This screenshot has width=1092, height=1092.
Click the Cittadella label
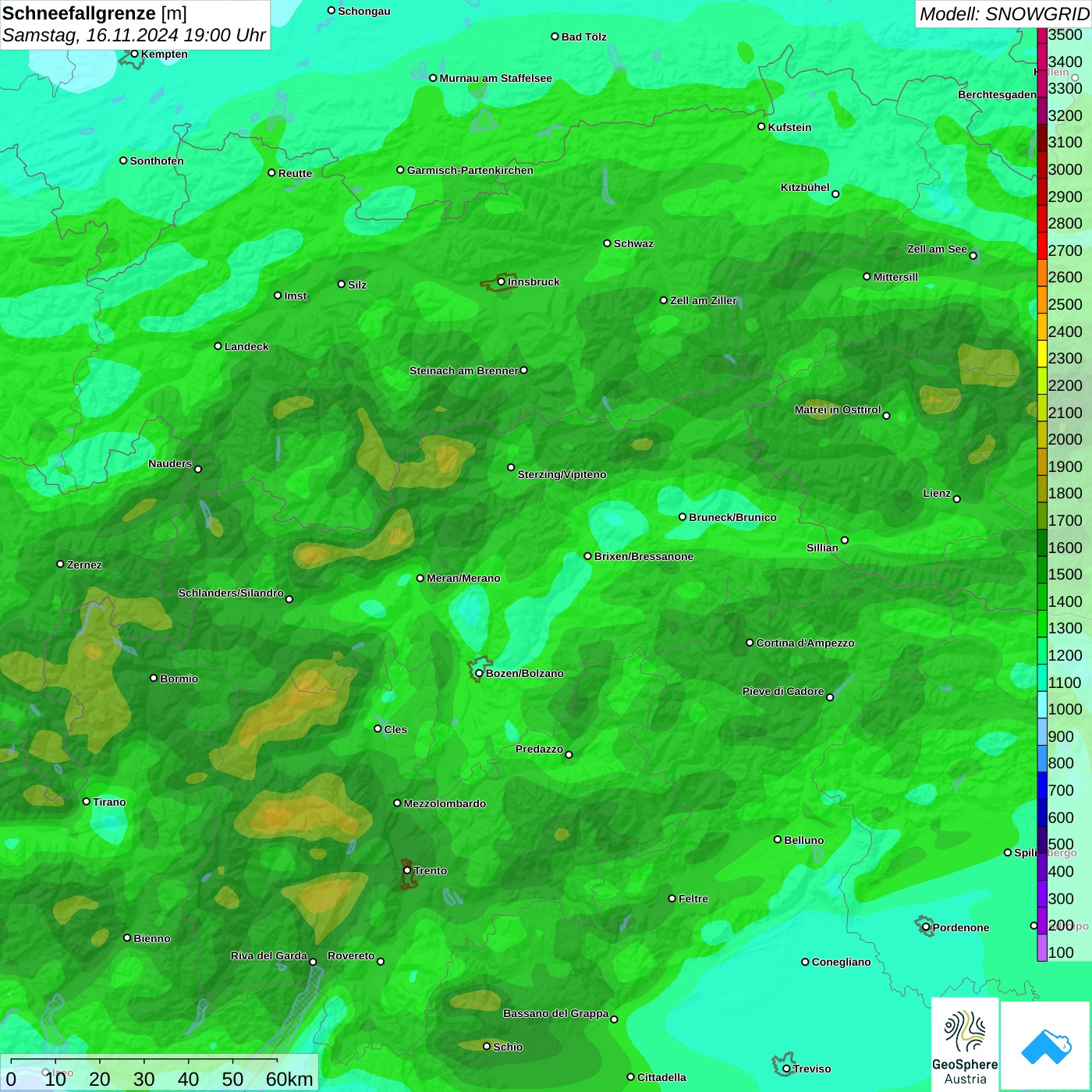pos(661,1077)
